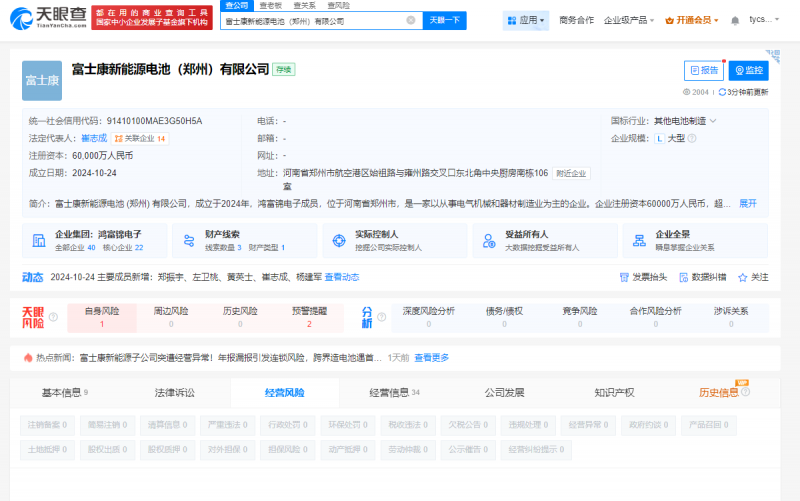Open 债务/债权 analysis item

coord(504,317)
